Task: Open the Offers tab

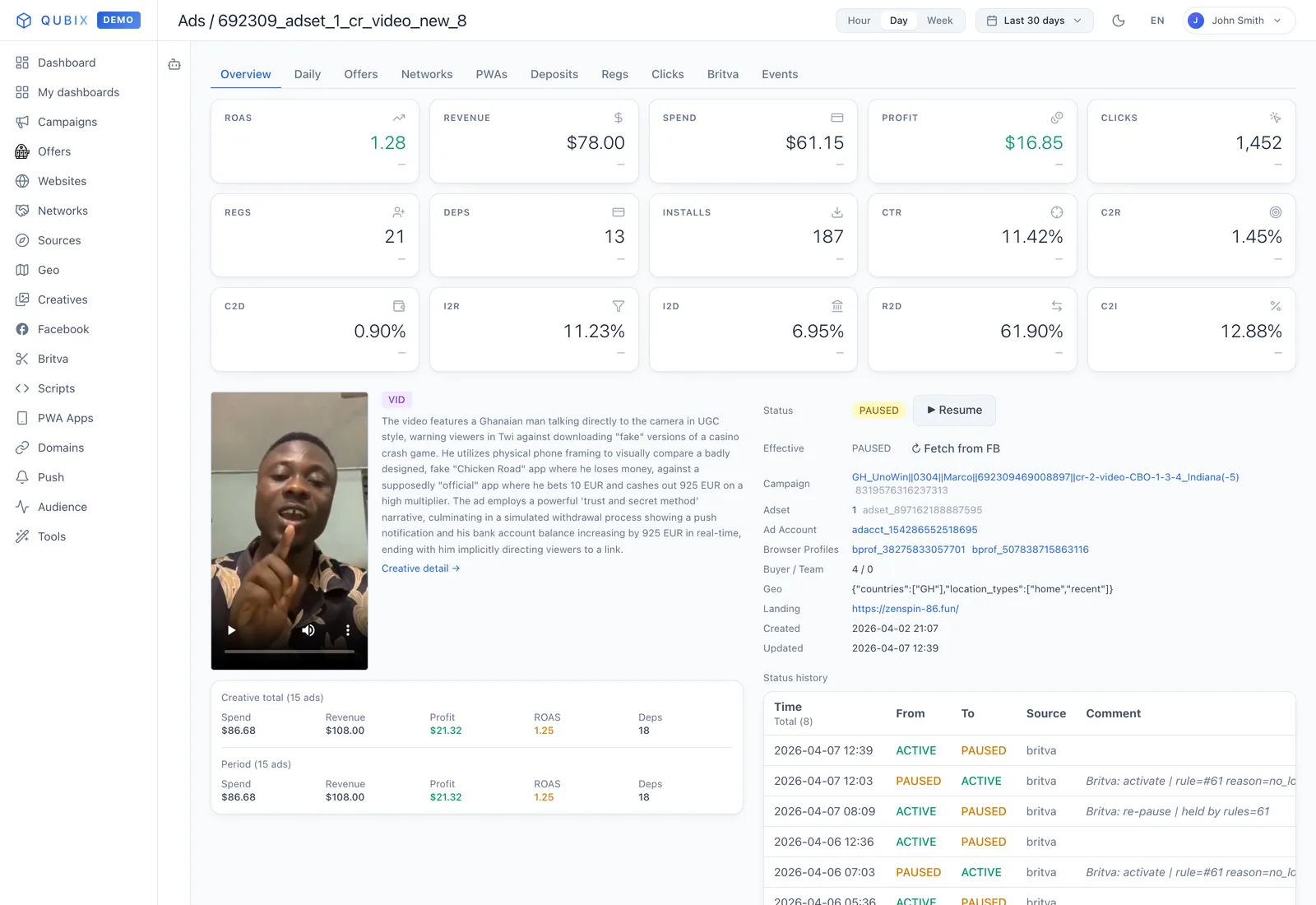Action: tap(361, 74)
